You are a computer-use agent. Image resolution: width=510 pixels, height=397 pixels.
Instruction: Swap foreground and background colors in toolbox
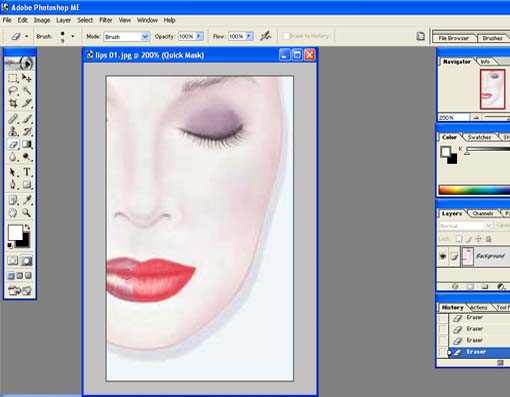click(27, 227)
